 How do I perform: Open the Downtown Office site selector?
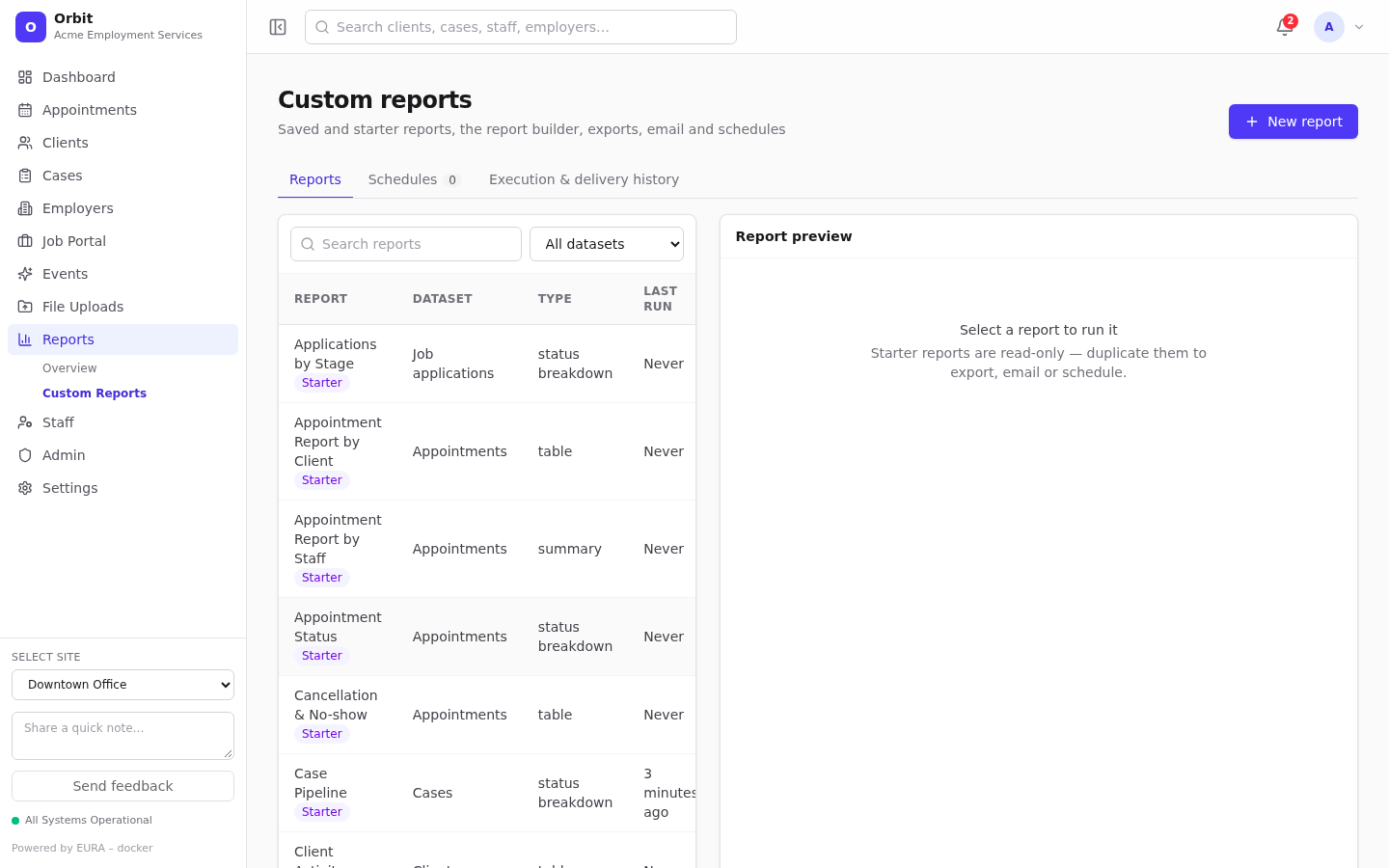pos(123,685)
